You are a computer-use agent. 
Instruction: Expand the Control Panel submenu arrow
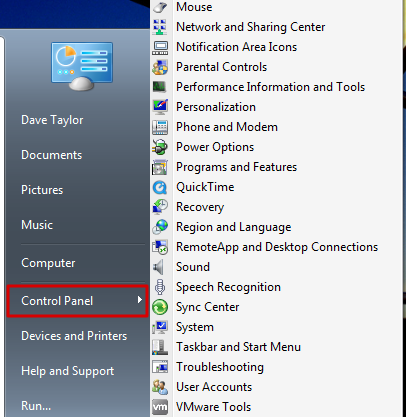140,300
